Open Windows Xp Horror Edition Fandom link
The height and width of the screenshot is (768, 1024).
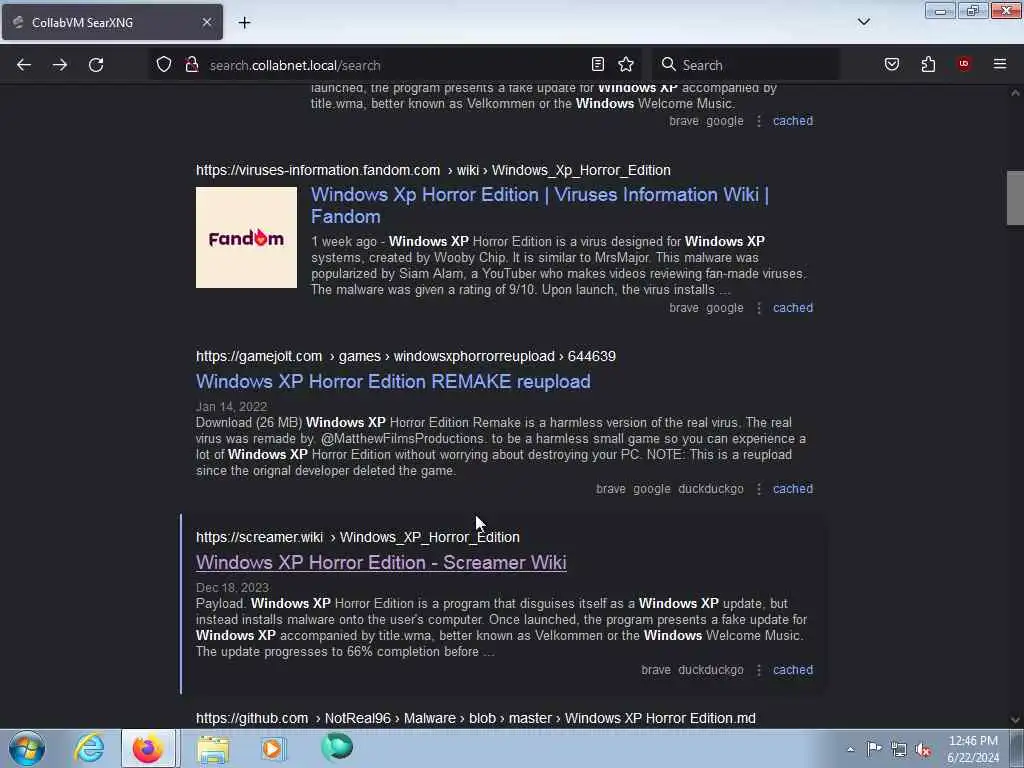[539, 205]
